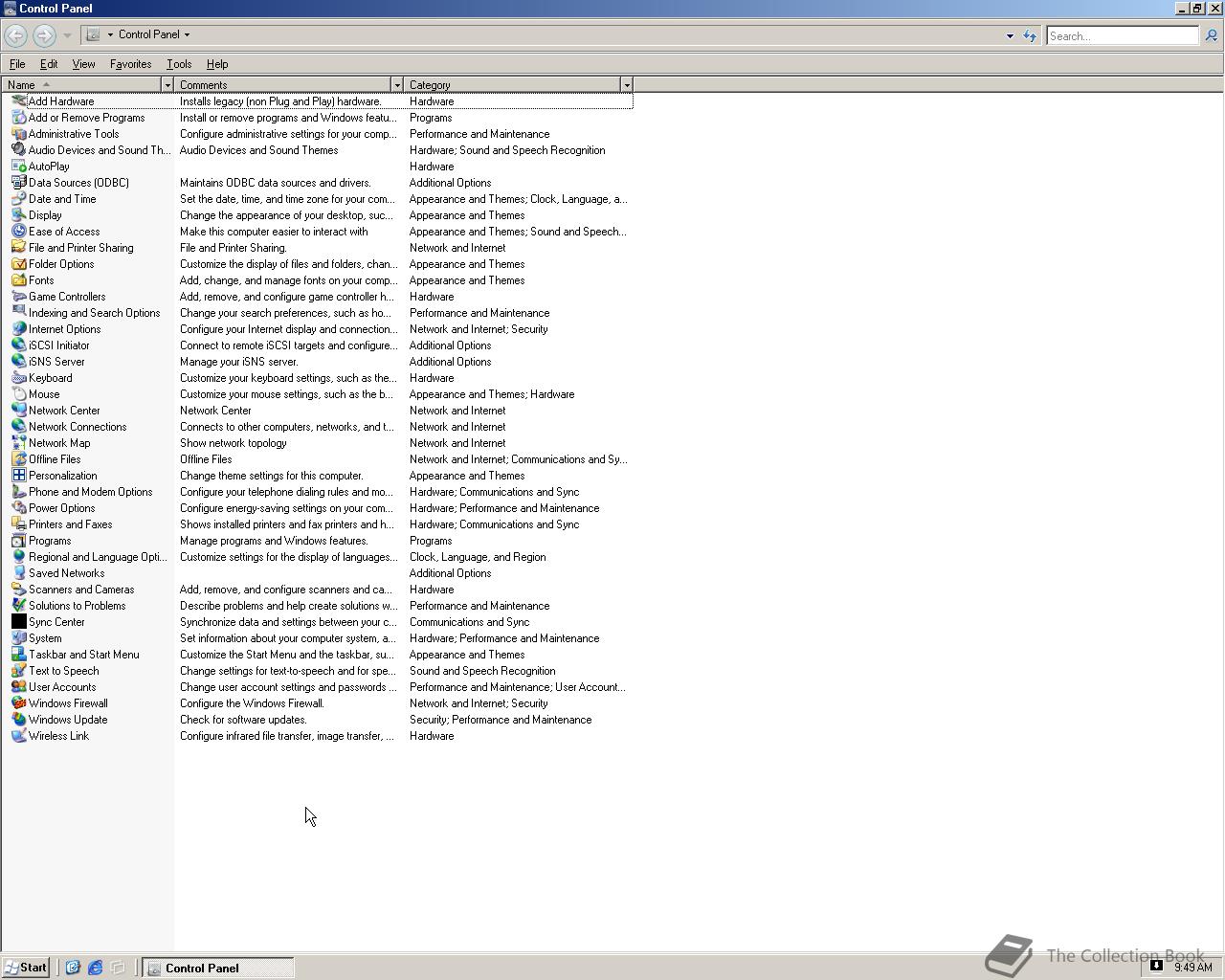
Task: Sort by the Name column header
Action: (82, 85)
